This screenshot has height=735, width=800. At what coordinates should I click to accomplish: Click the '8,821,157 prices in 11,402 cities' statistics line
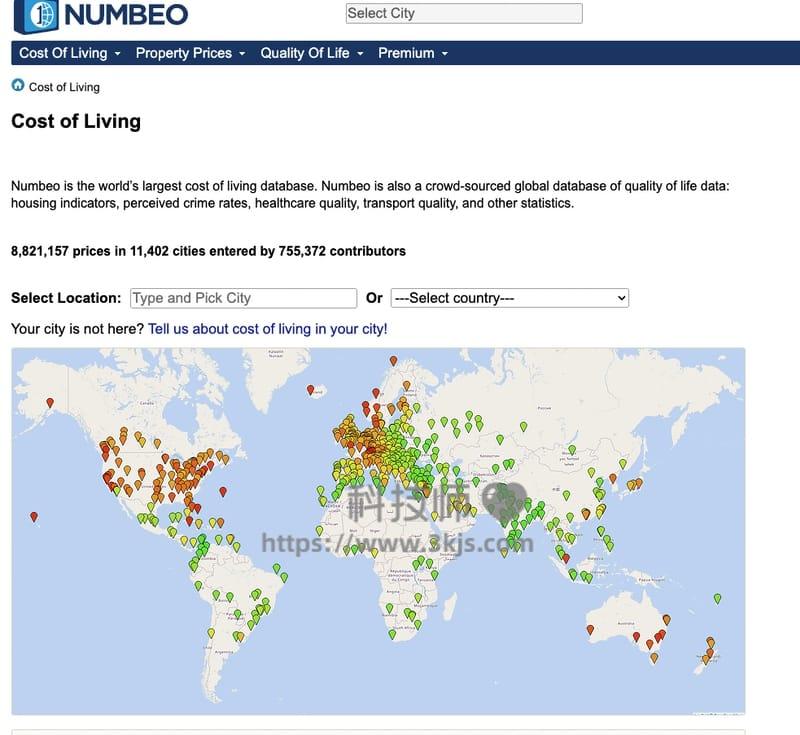208,251
